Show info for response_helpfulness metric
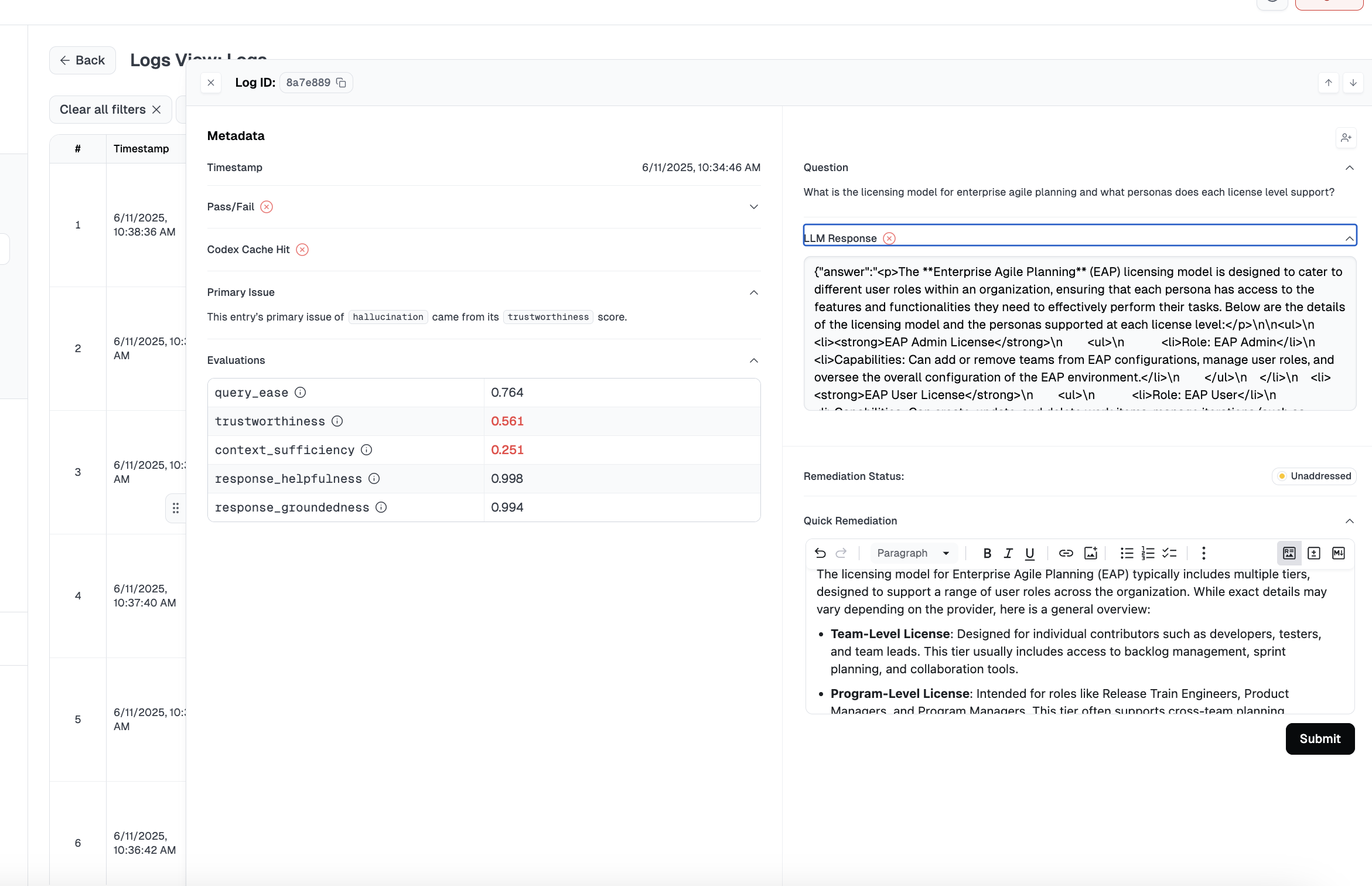This screenshot has height=886, width=1372. (374, 479)
